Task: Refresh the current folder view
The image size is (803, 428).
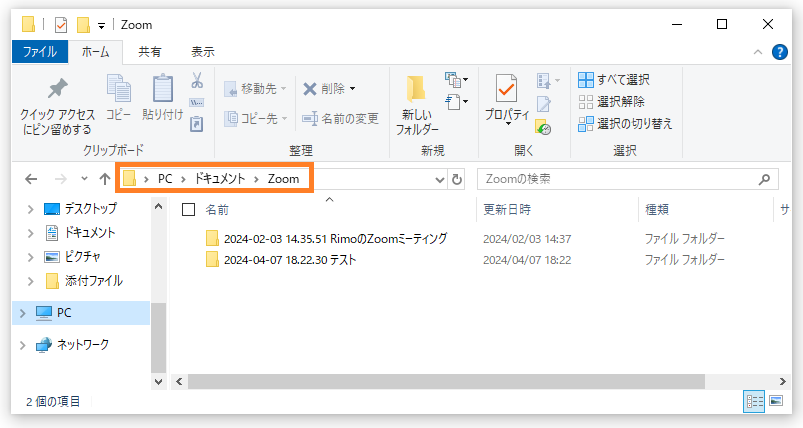Action: coord(457,179)
